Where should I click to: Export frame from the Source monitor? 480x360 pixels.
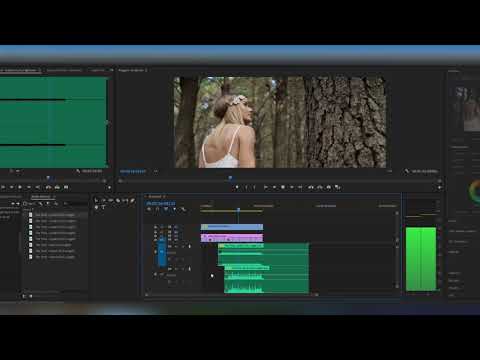coord(66,187)
